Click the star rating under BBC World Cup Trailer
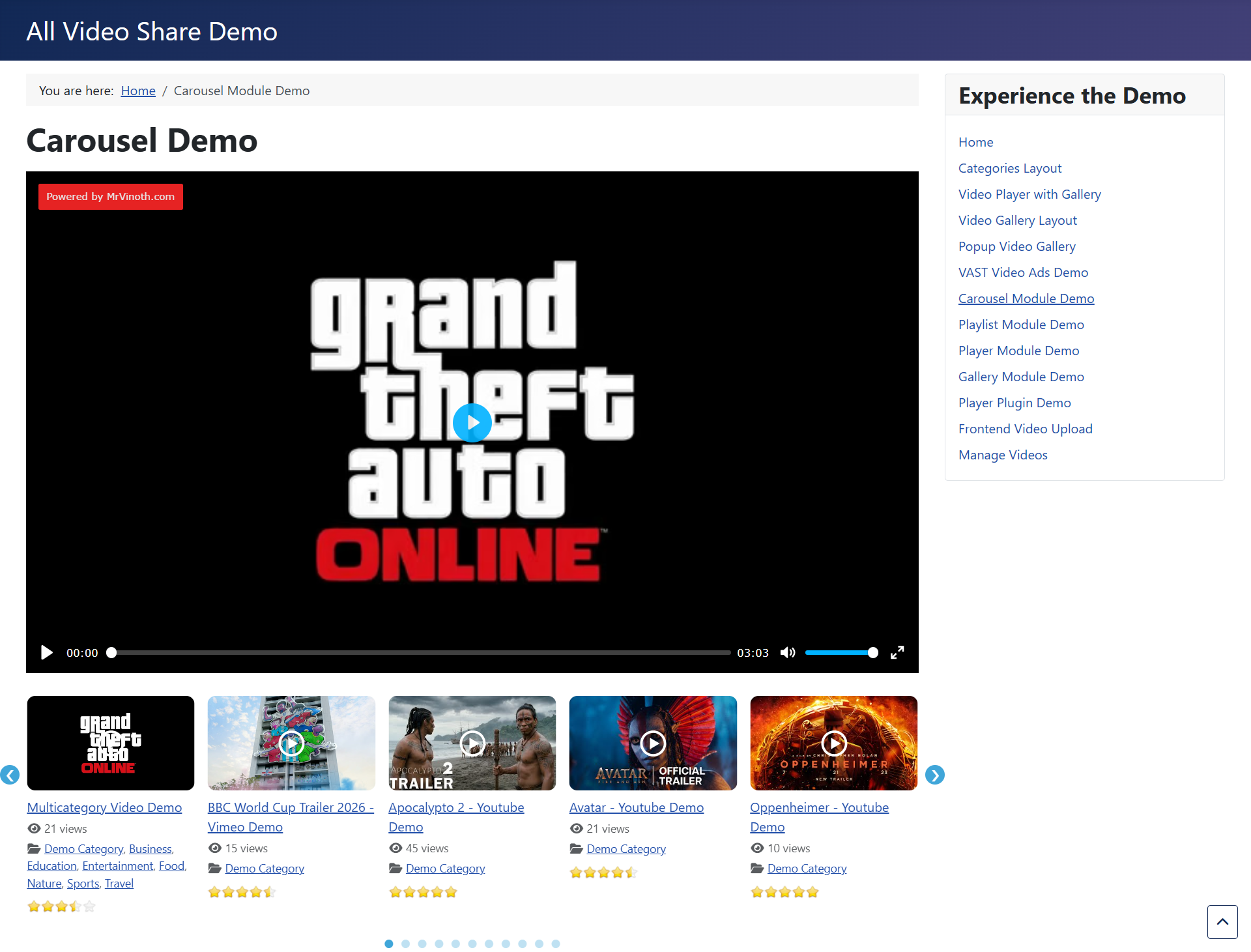 [x=242, y=892]
